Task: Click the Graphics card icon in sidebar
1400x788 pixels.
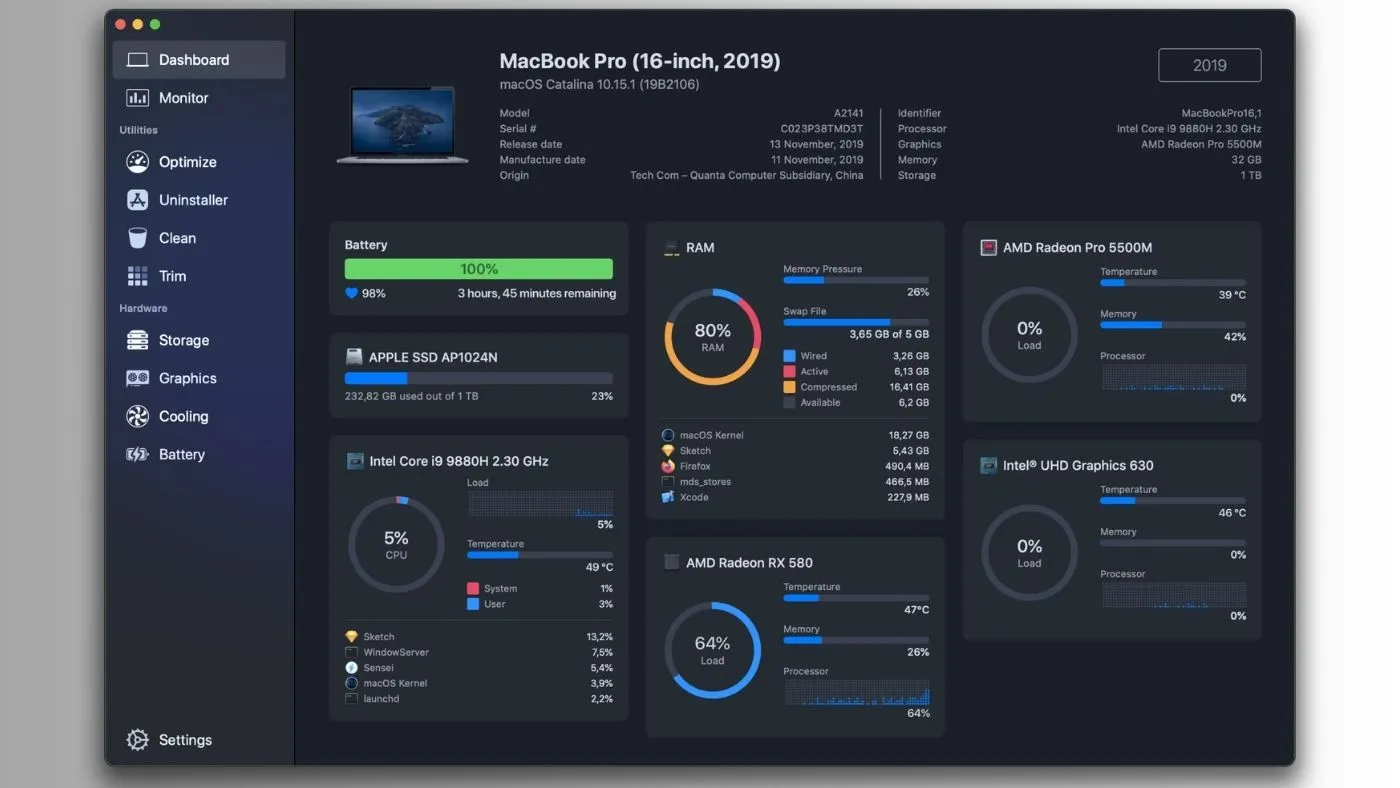Action: pyautogui.click(x=137, y=378)
